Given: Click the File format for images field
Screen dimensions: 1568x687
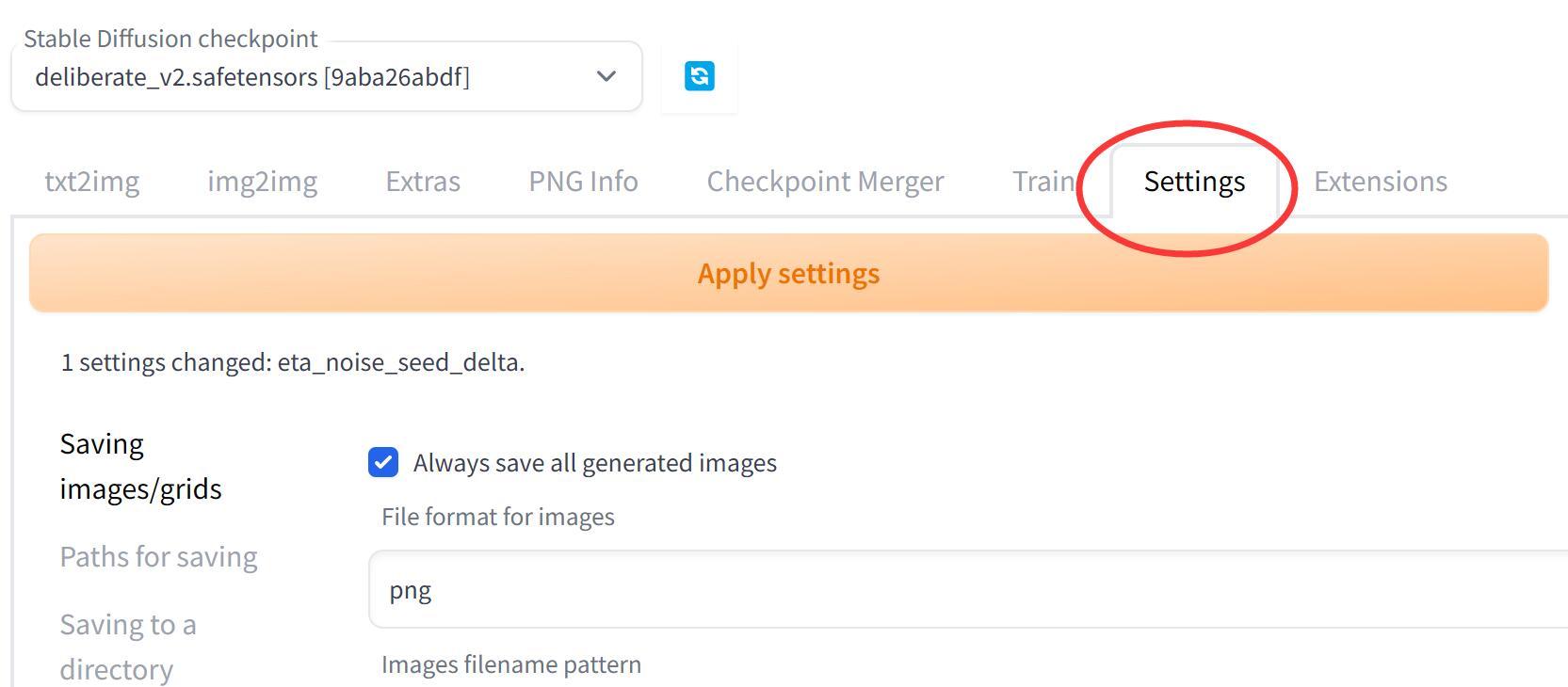Looking at the screenshot, I should click(968, 590).
